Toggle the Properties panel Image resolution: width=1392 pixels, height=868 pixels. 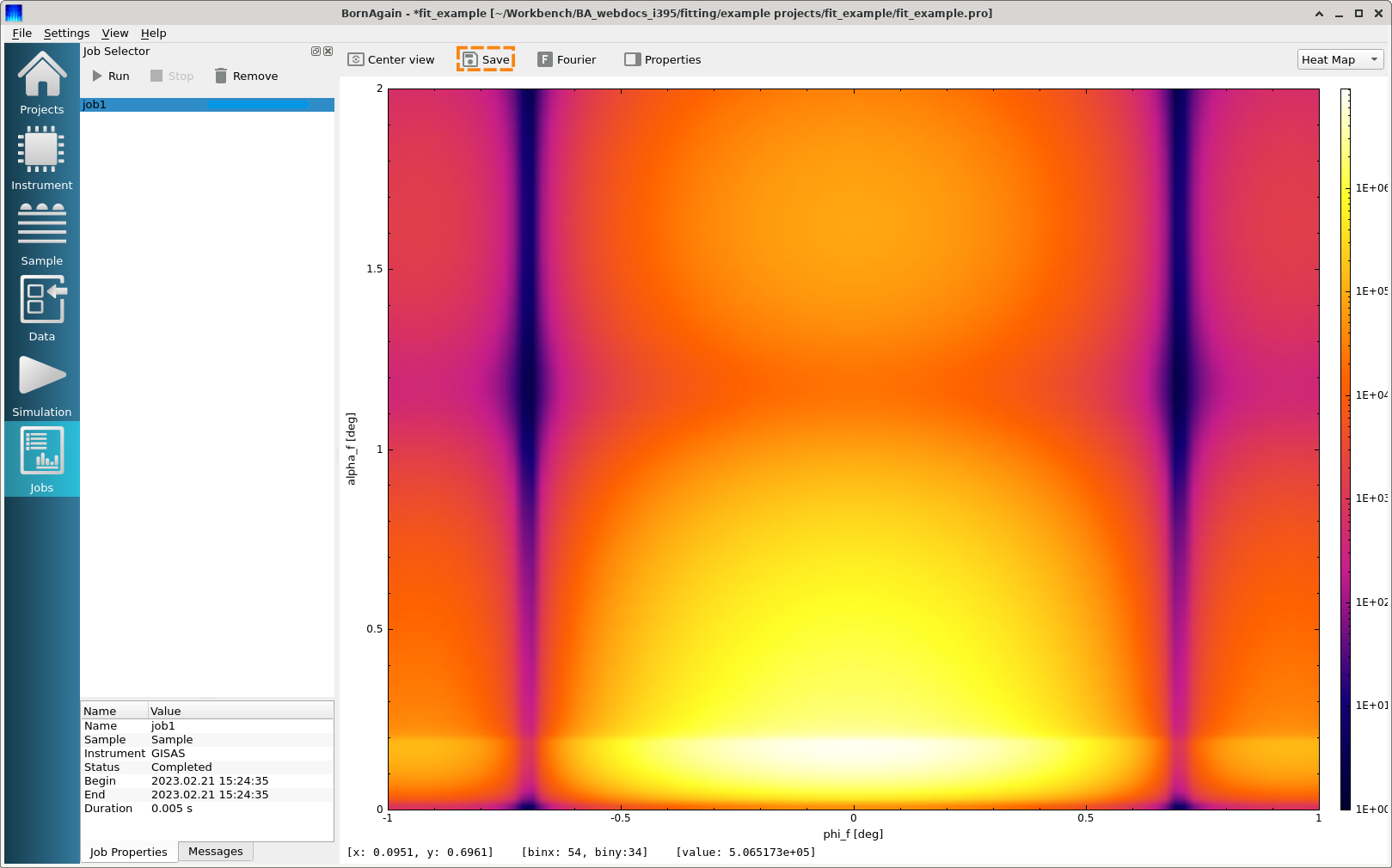pyautogui.click(x=663, y=59)
